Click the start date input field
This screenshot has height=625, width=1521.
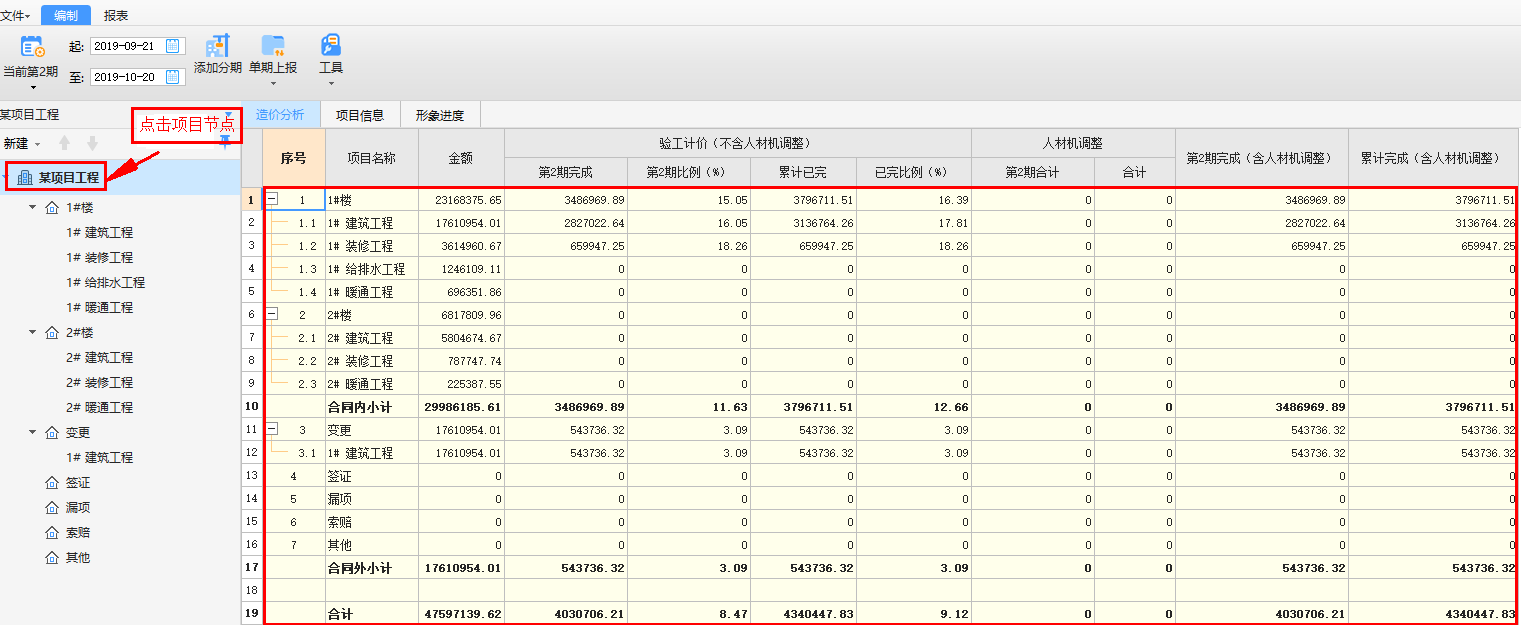pyautogui.click(x=126, y=46)
